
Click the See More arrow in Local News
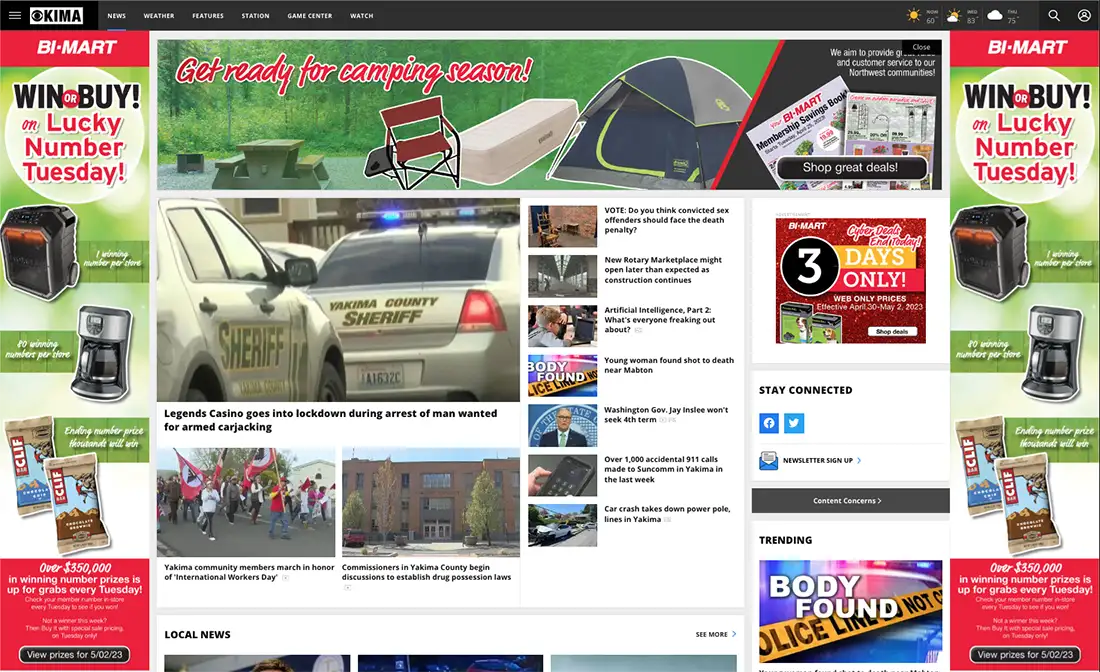pyautogui.click(x=734, y=634)
